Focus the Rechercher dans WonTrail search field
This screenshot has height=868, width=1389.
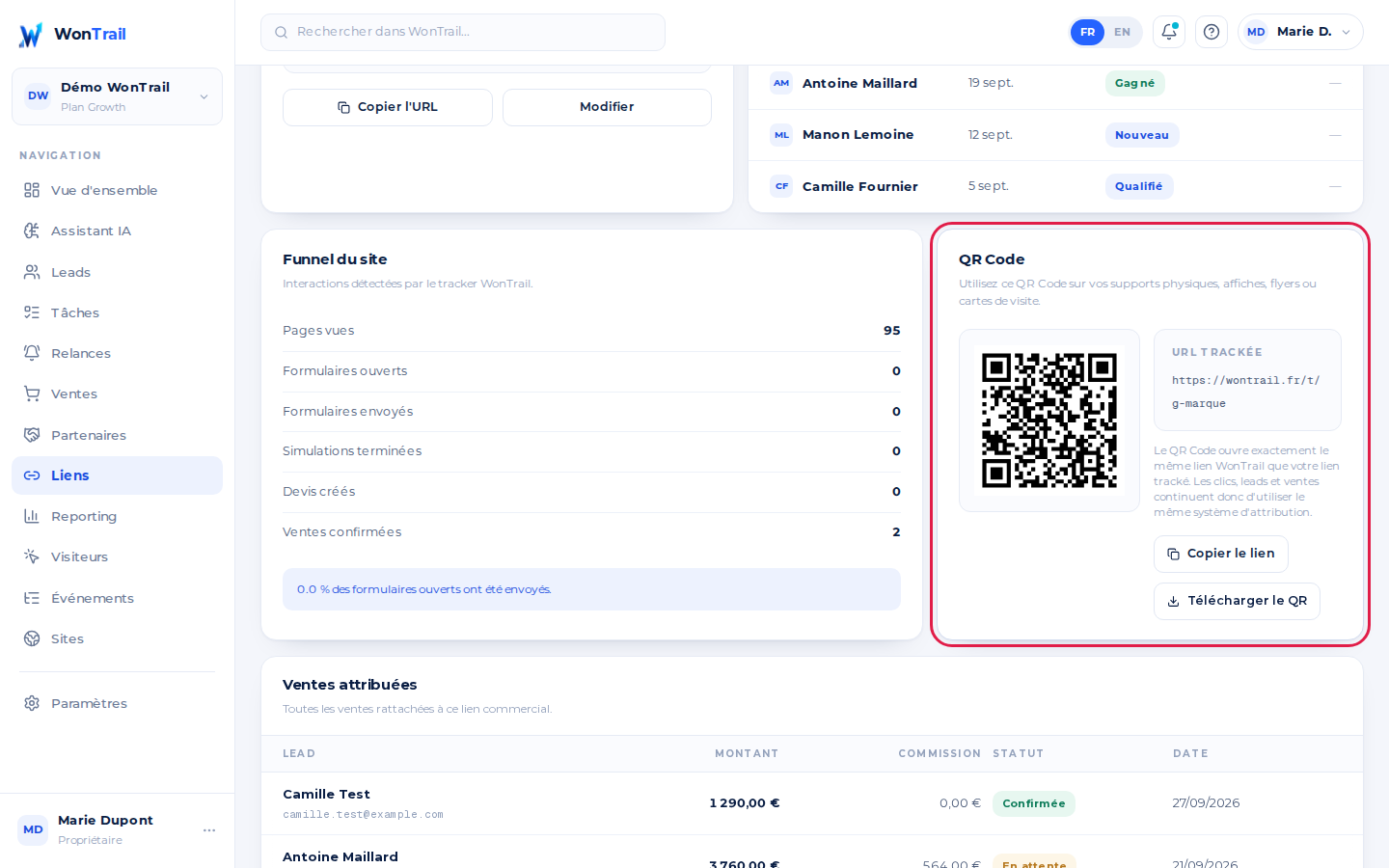[463, 32]
